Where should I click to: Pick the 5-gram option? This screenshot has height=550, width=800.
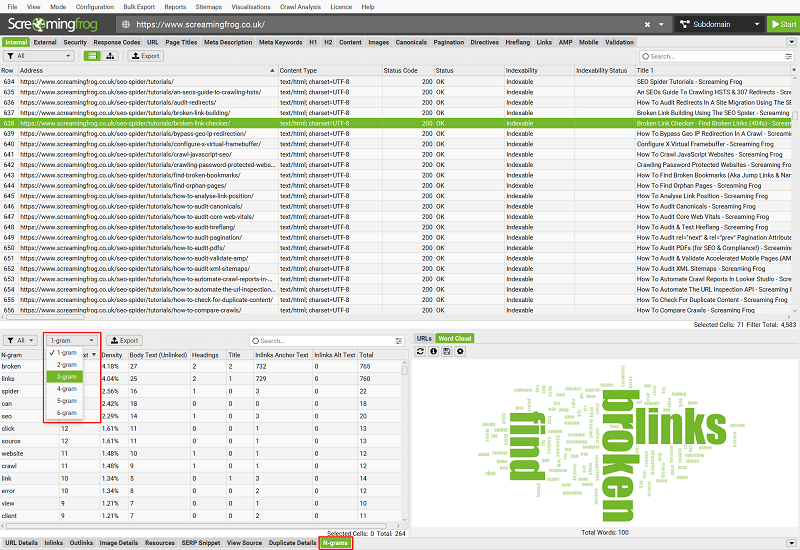pyautogui.click(x=65, y=401)
